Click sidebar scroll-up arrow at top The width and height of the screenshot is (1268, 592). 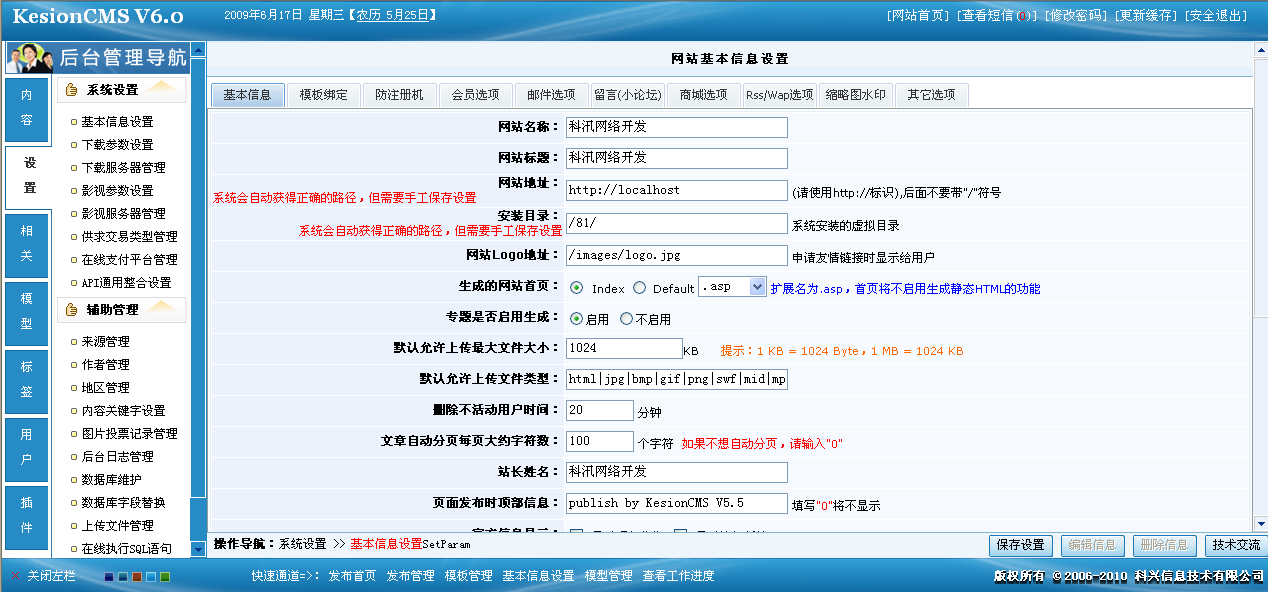click(x=198, y=49)
